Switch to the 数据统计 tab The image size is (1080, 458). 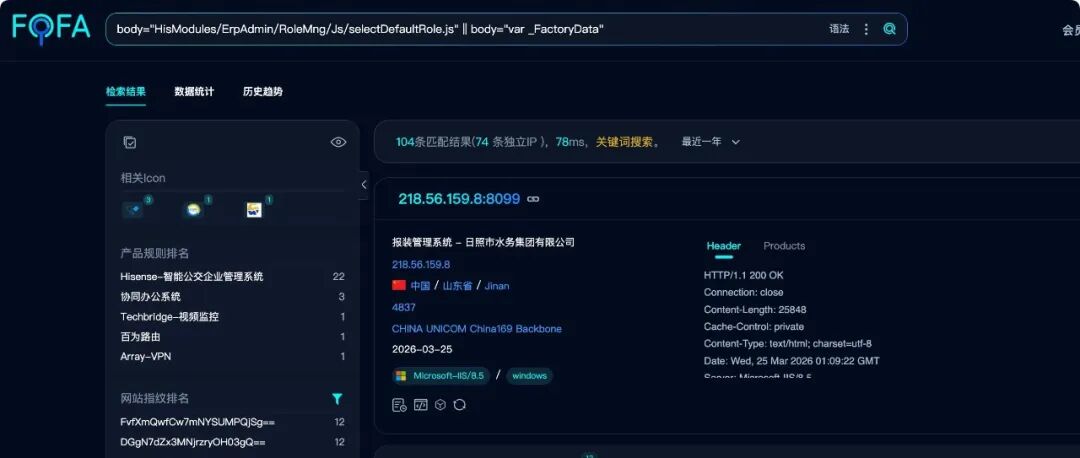194,92
